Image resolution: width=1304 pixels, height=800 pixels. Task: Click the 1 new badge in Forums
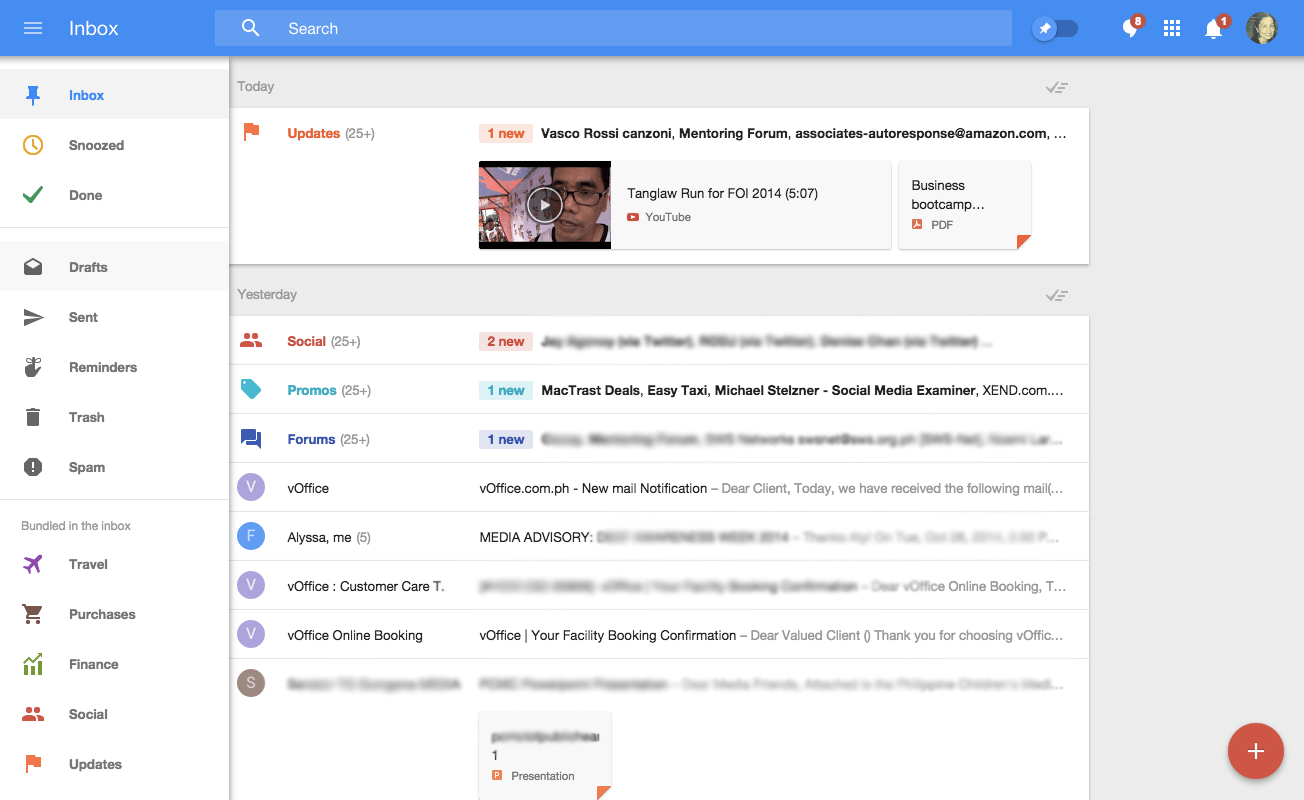click(x=506, y=439)
